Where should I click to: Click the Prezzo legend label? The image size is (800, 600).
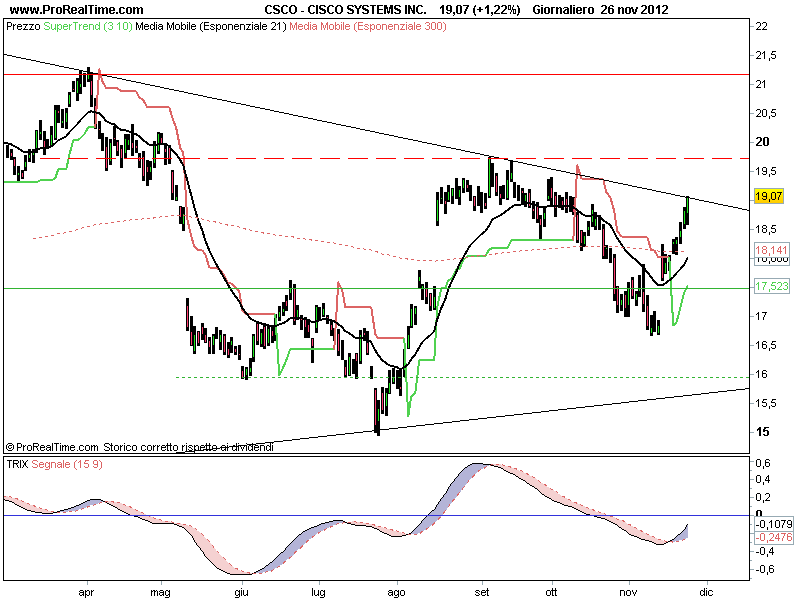tap(23, 26)
